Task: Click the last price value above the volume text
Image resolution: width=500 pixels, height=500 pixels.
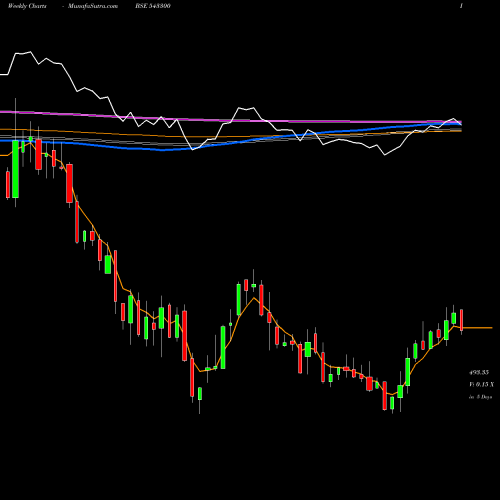Action: [479, 372]
